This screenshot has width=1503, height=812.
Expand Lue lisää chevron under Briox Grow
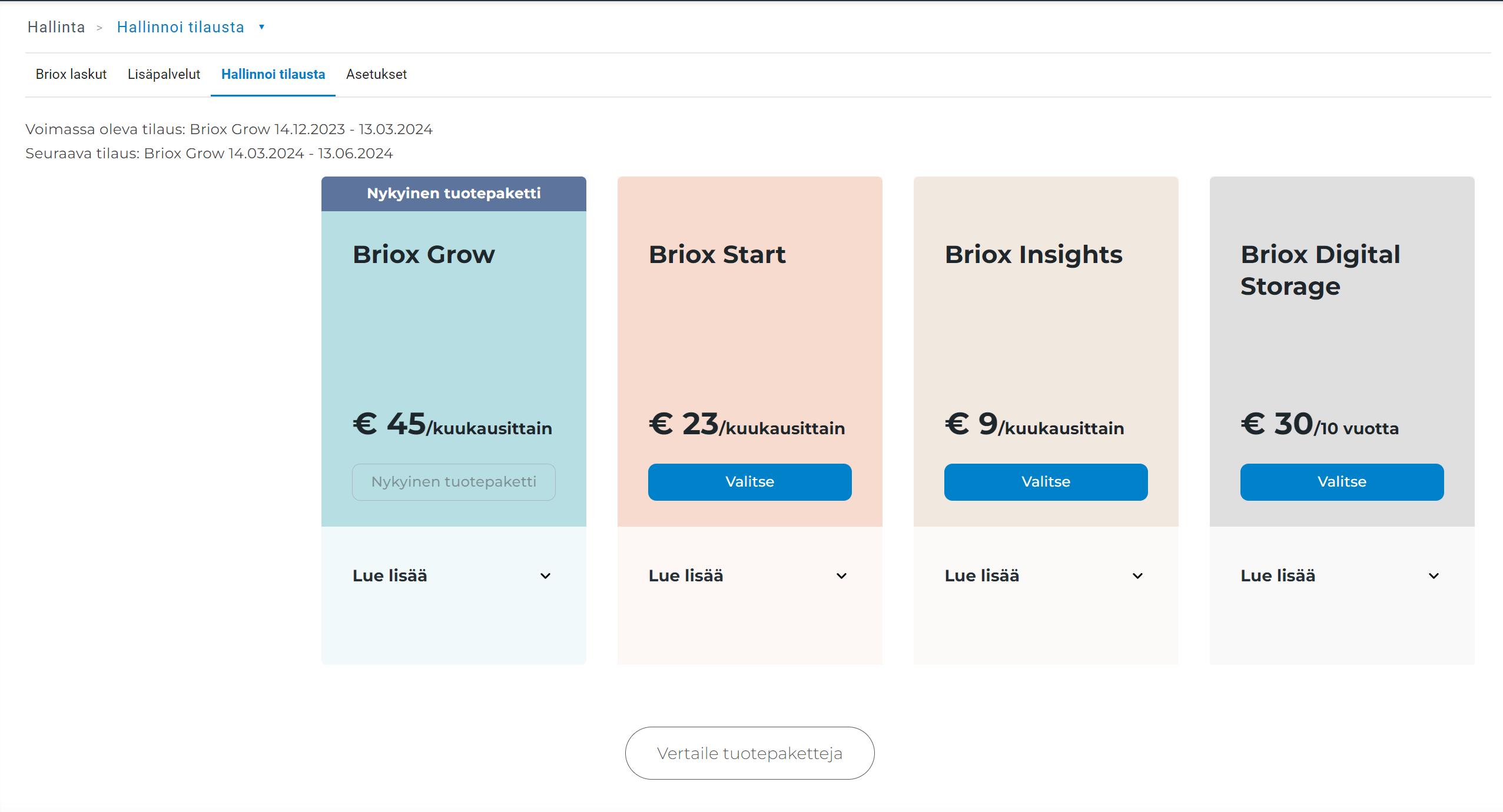[545, 576]
